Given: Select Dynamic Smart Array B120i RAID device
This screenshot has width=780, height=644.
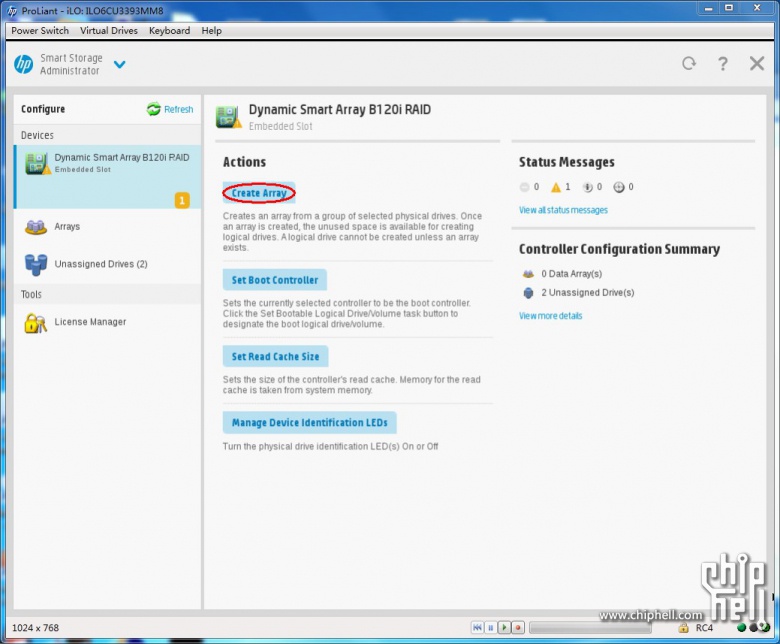Looking at the screenshot, I should click(107, 177).
